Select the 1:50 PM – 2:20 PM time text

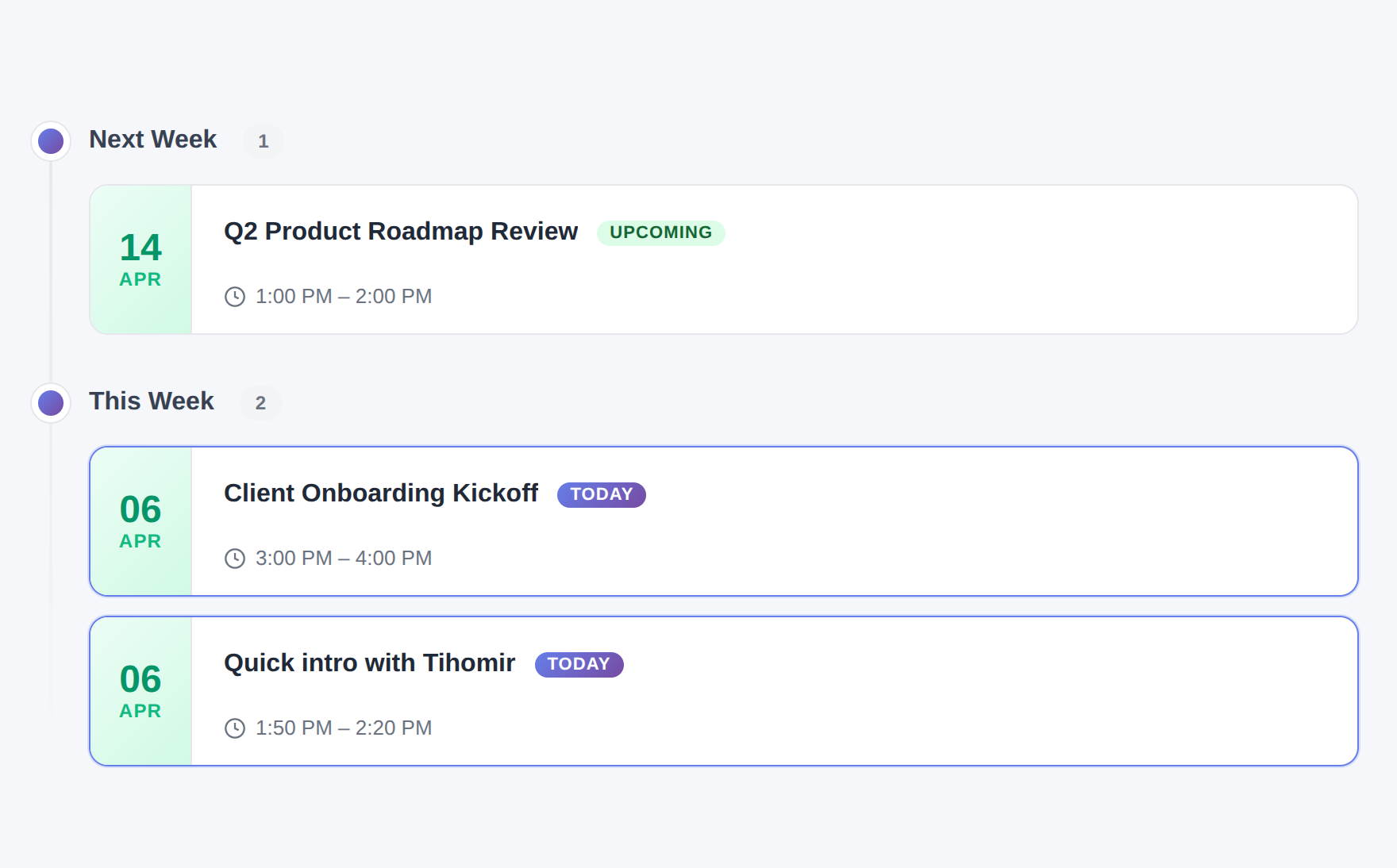(344, 728)
